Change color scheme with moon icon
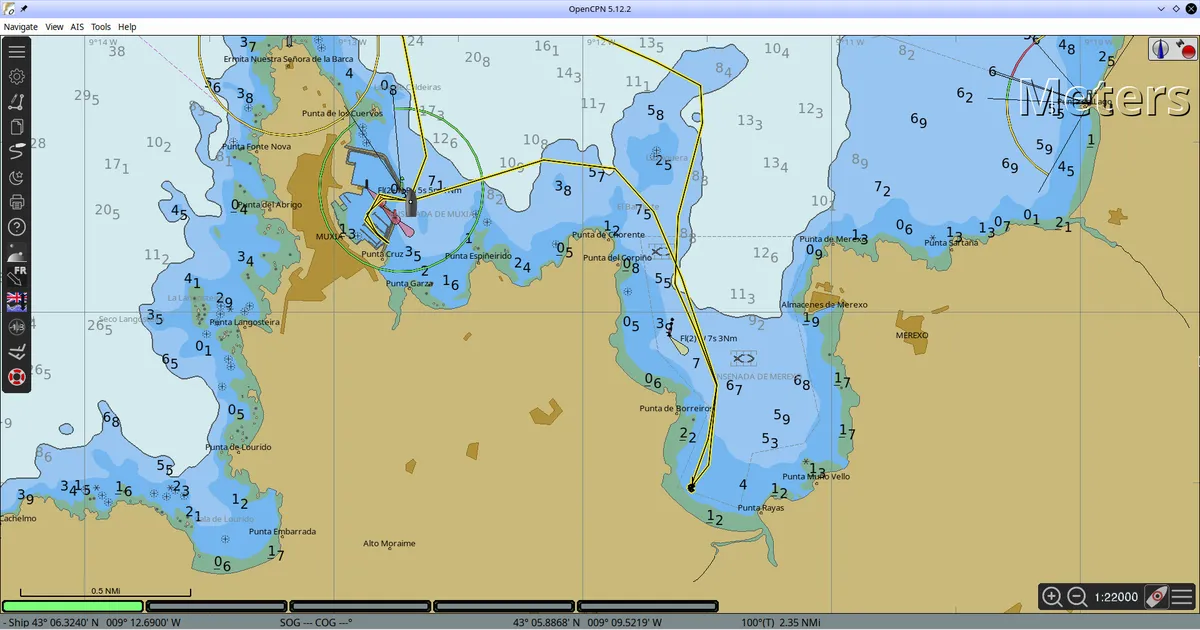 click(17, 177)
